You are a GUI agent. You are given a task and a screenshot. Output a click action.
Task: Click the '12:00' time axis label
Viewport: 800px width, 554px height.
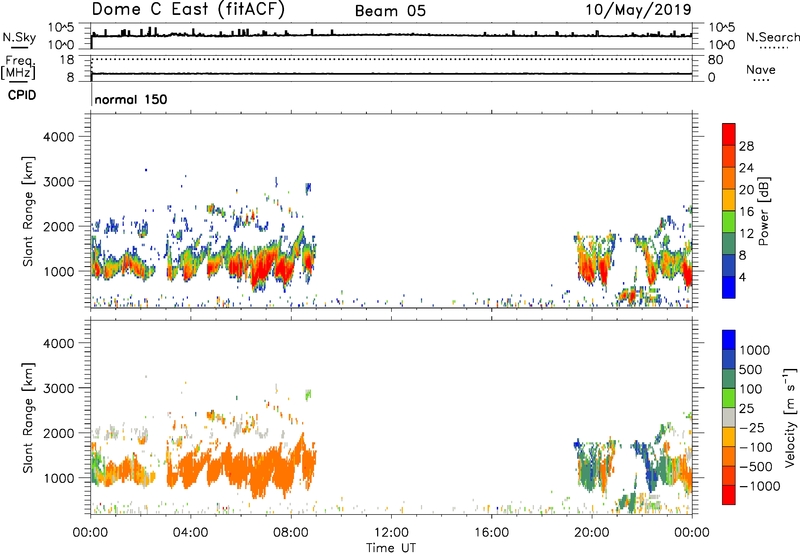pos(391,533)
